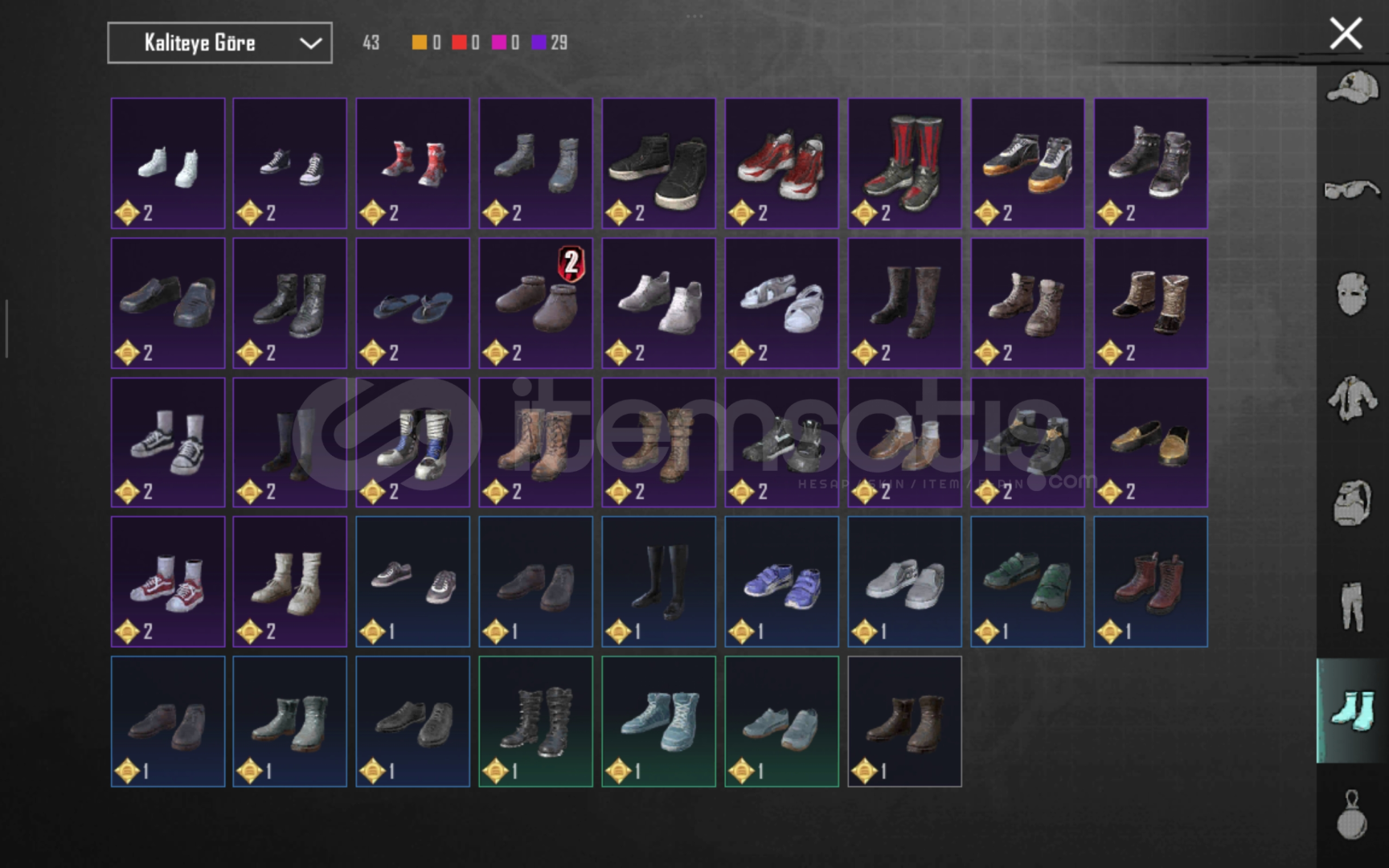
Task: Pick the gold loafers item
Action: point(1150,442)
